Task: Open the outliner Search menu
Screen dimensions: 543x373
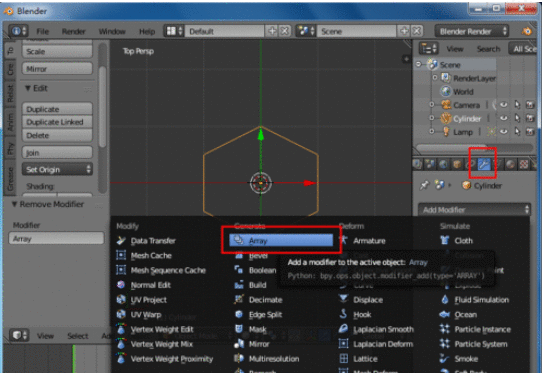Action: 488,49
